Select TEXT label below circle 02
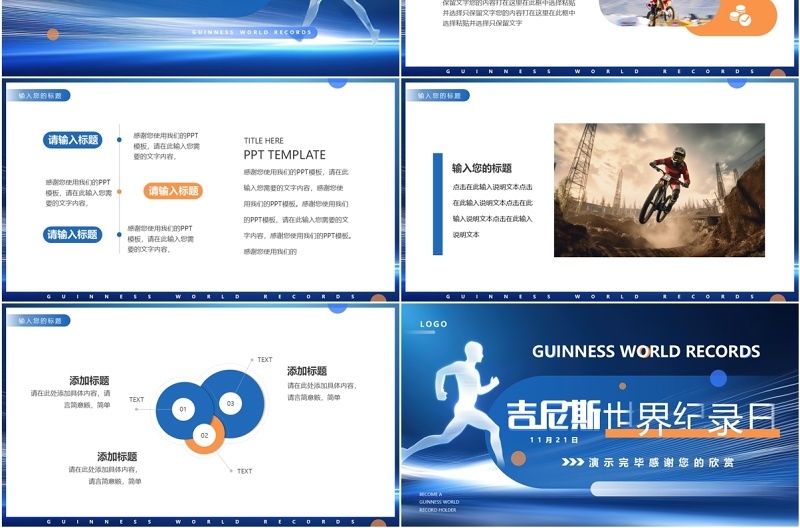This screenshot has width=800, height=528. (x=244, y=471)
